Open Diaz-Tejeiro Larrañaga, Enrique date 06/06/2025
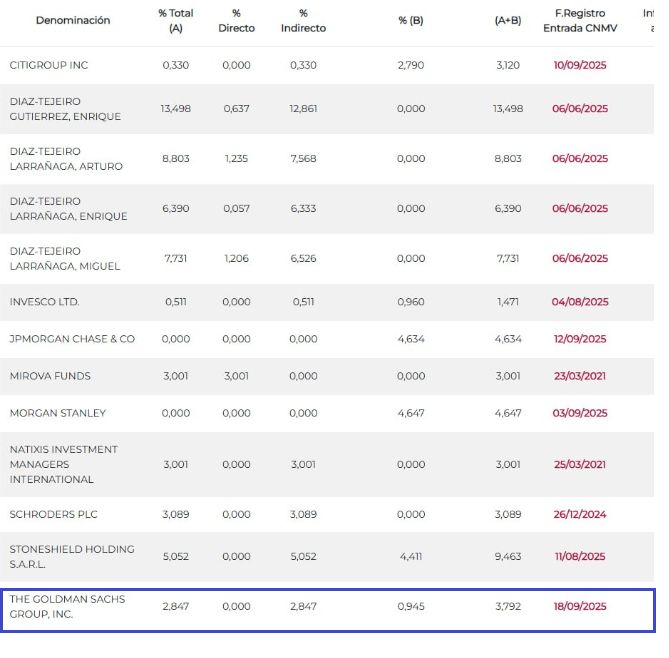Viewport: 669px width, 658px height. [579, 209]
